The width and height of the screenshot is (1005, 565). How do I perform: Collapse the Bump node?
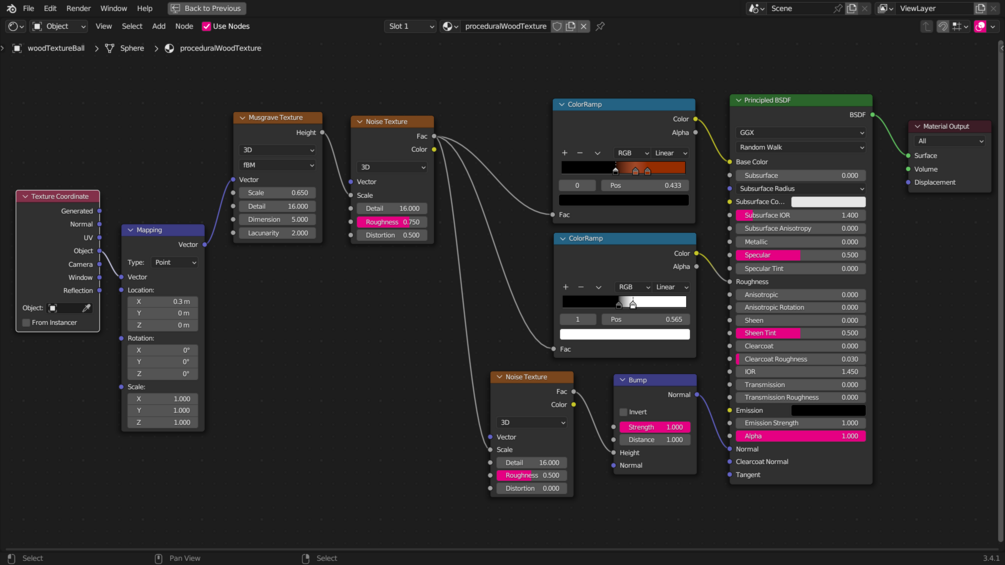[x=622, y=380]
